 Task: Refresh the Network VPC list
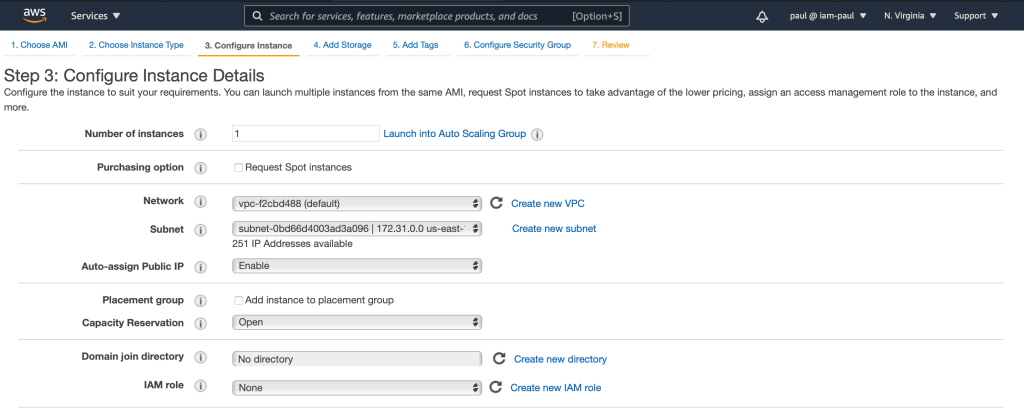click(x=496, y=203)
